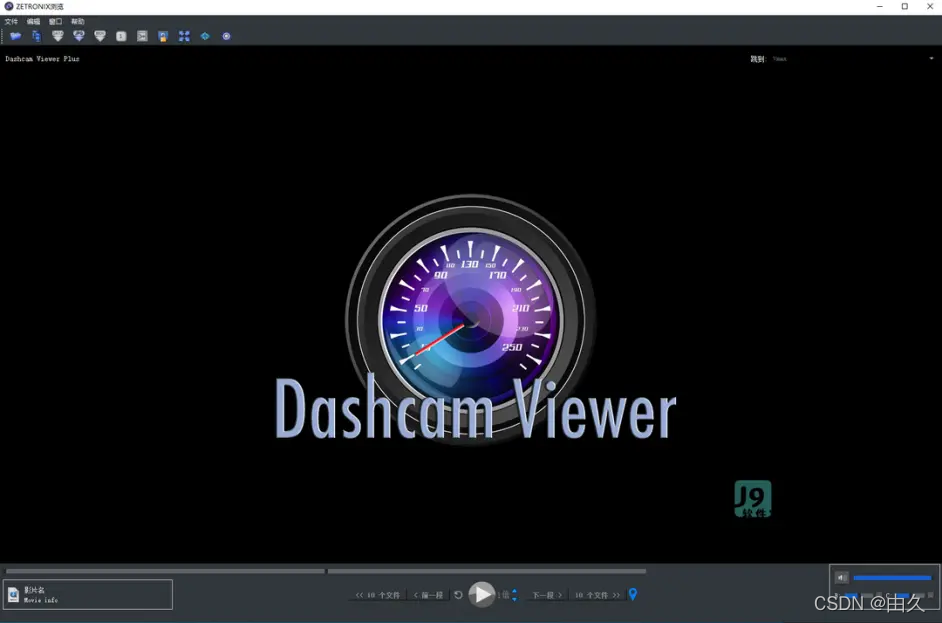This screenshot has width=942, height=623.
Task: Toggle fullscreen with the four-arrows icon
Action: pos(184,36)
